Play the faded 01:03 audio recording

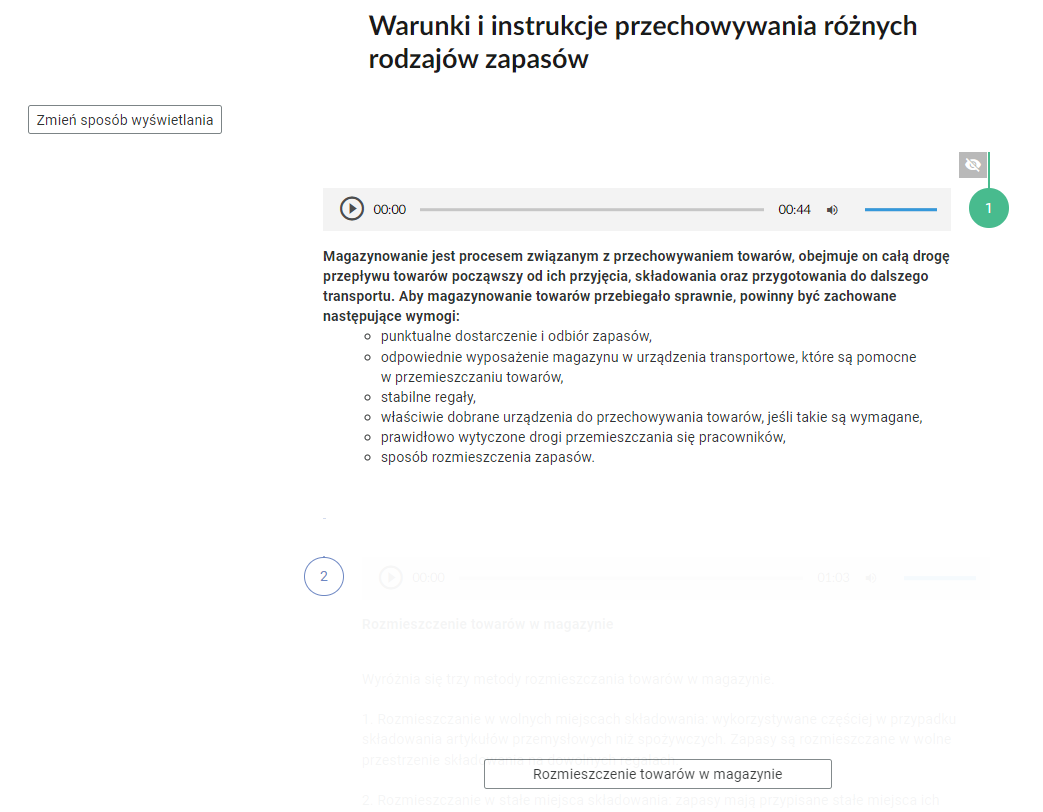click(x=391, y=577)
